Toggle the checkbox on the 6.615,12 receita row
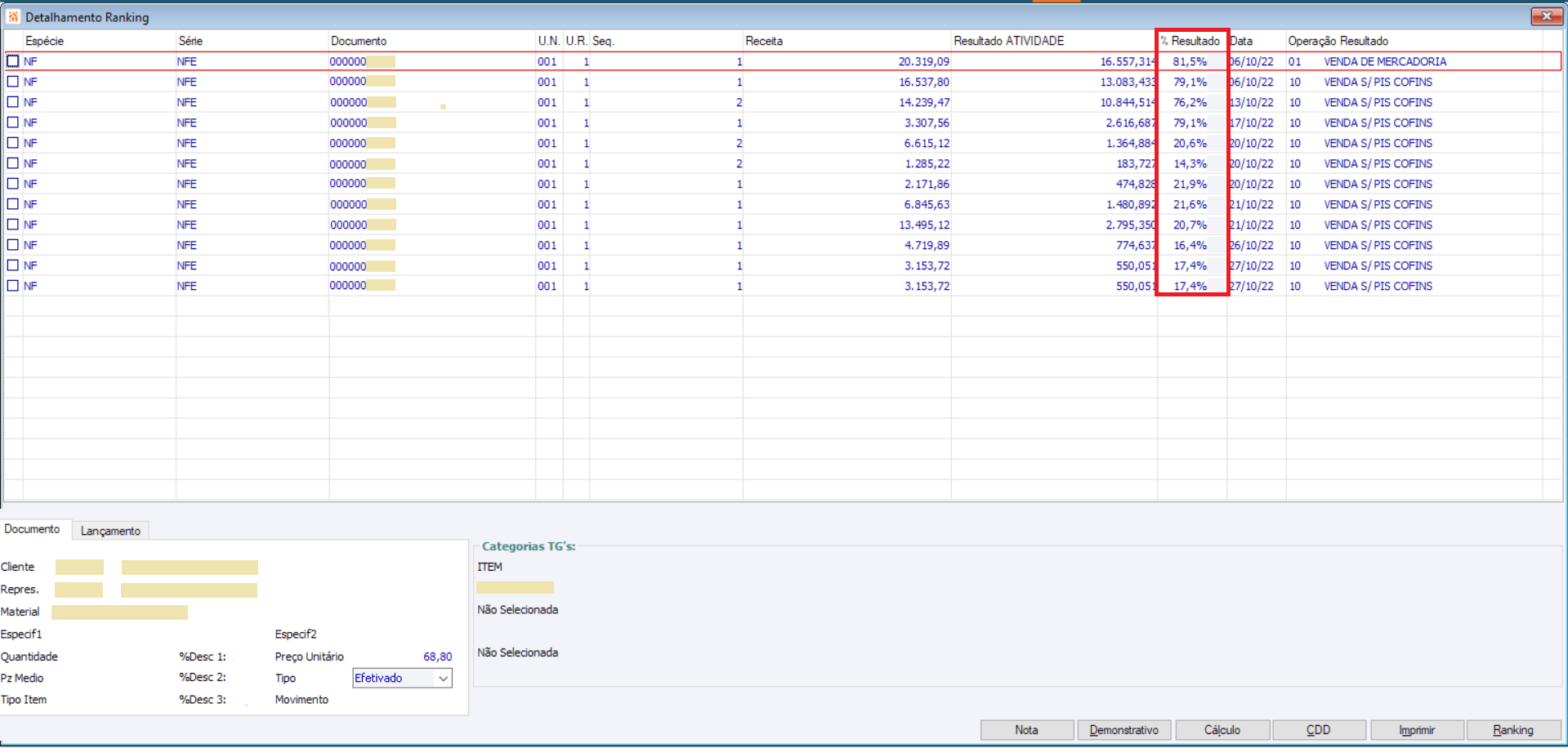1568x748 pixels. pos(13,143)
